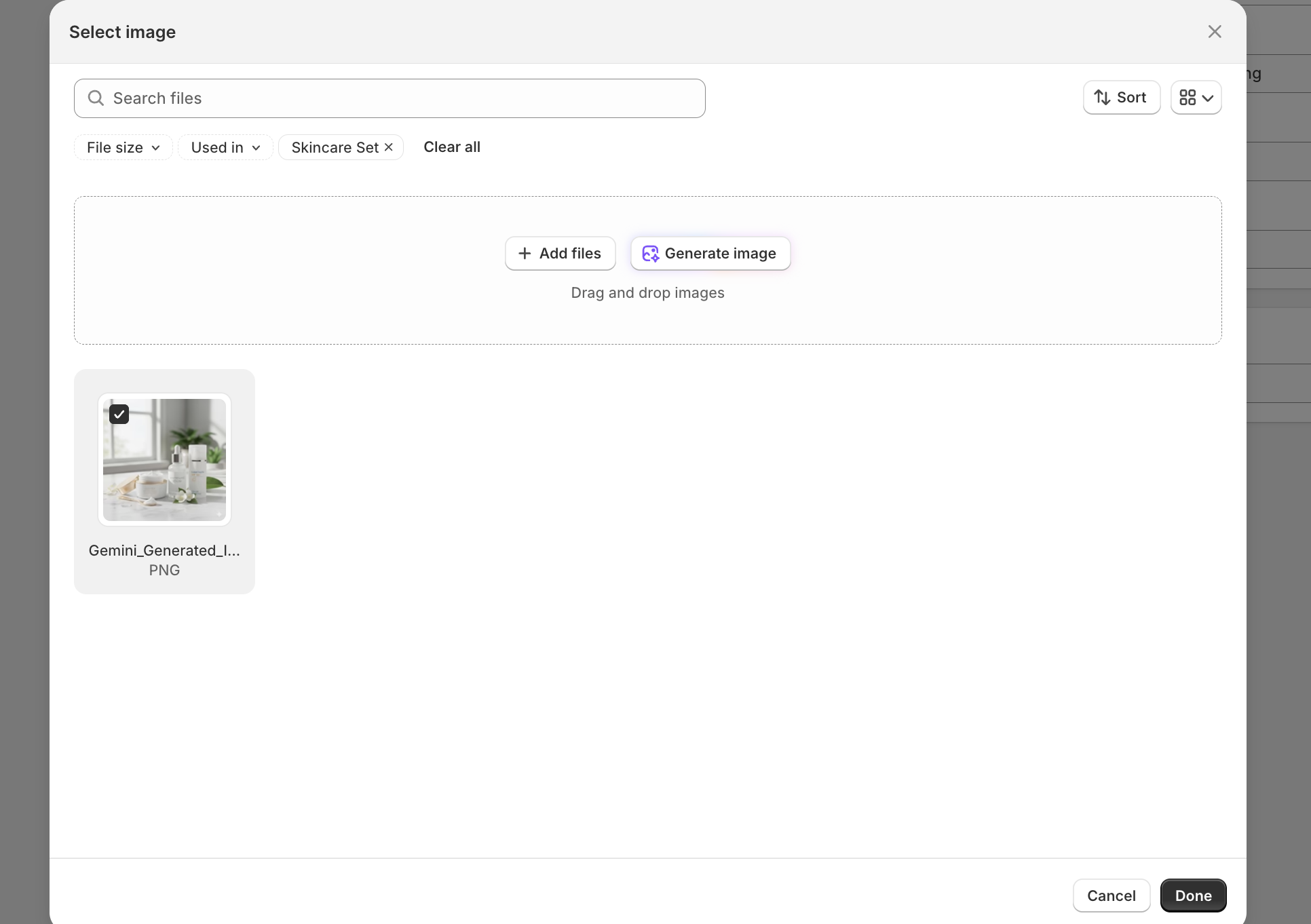Expand the File size filter dropdown

[x=123, y=147]
